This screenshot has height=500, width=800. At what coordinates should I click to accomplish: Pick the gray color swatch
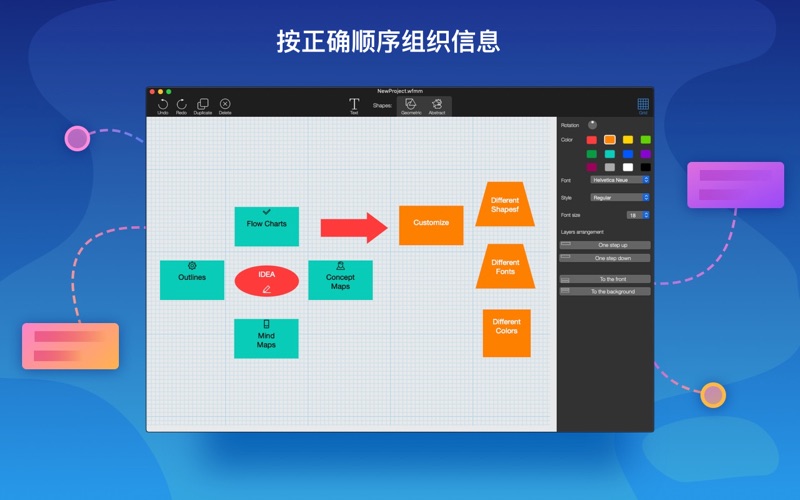coord(610,167)
